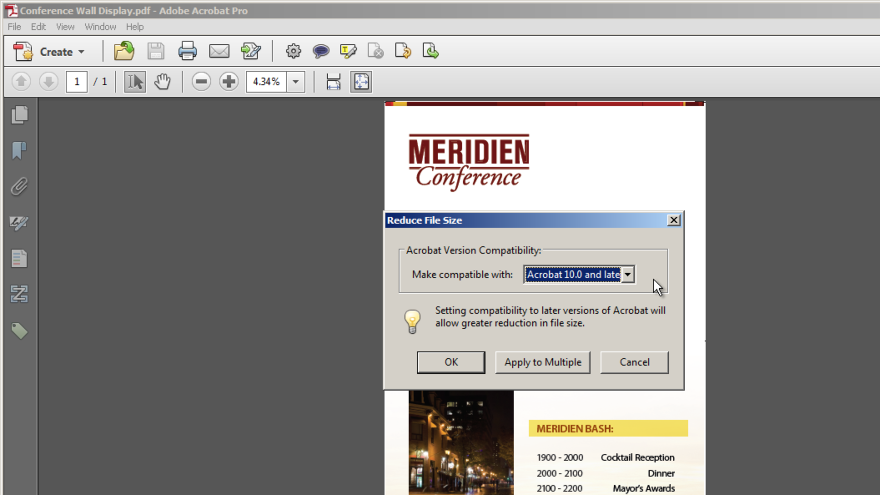The height and width of the screenshot is (495, 880).
Task: Open the File menu
Action: pyautogui.click(x=15, y=26)
